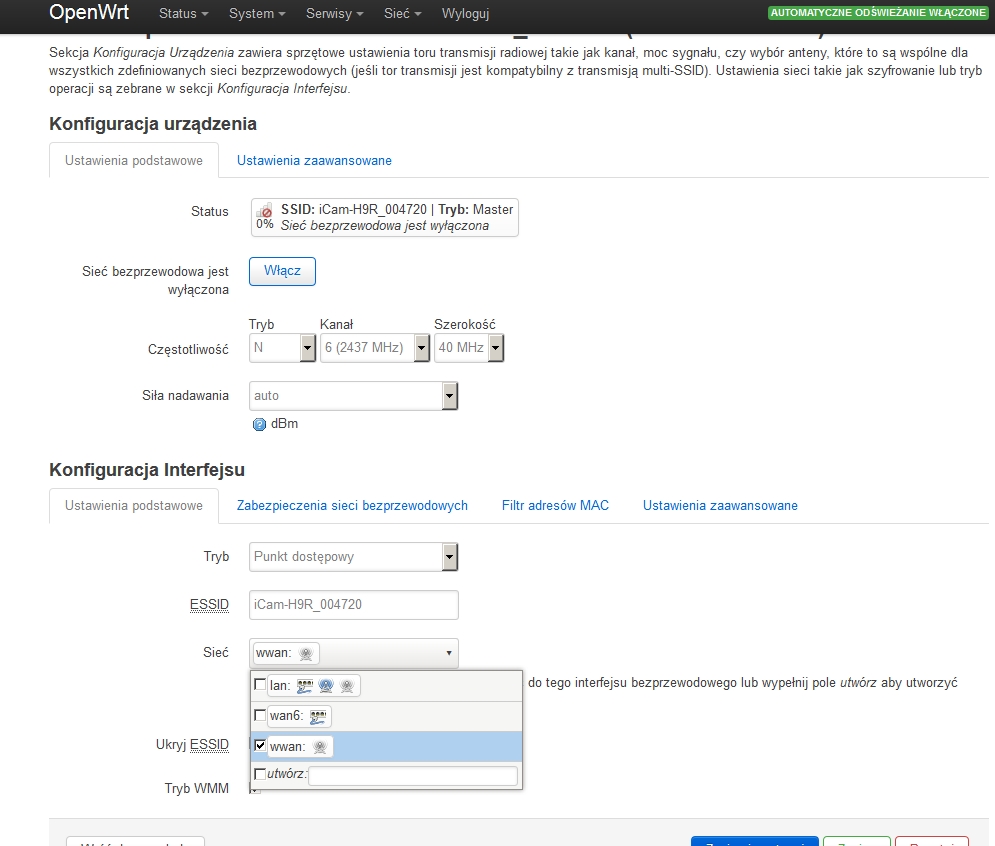Viewport: 995px width, 846px height.
Task: Click the gray wireless icon in lan row
Action: (346, 685)
